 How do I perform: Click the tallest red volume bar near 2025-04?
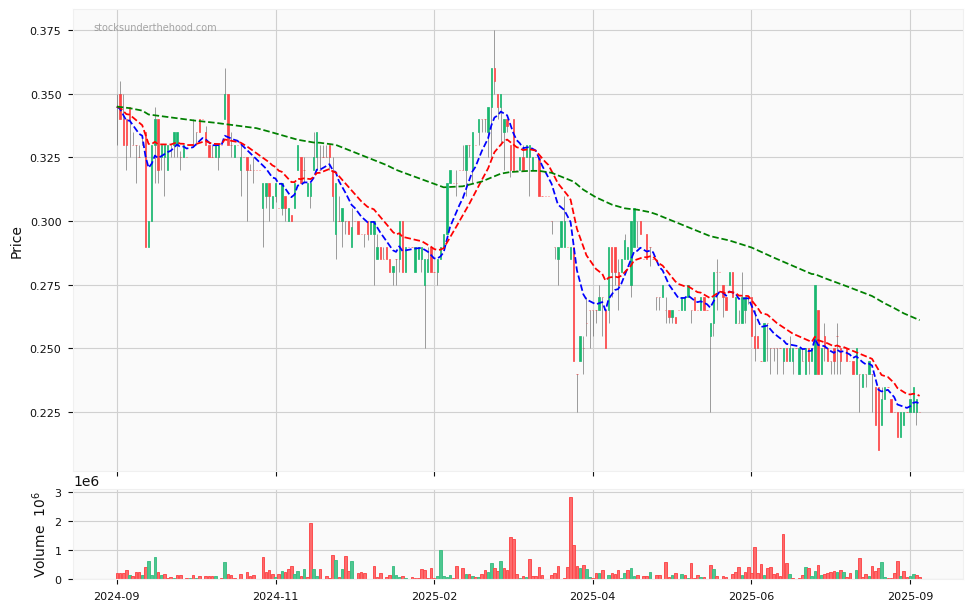[571, 538]
